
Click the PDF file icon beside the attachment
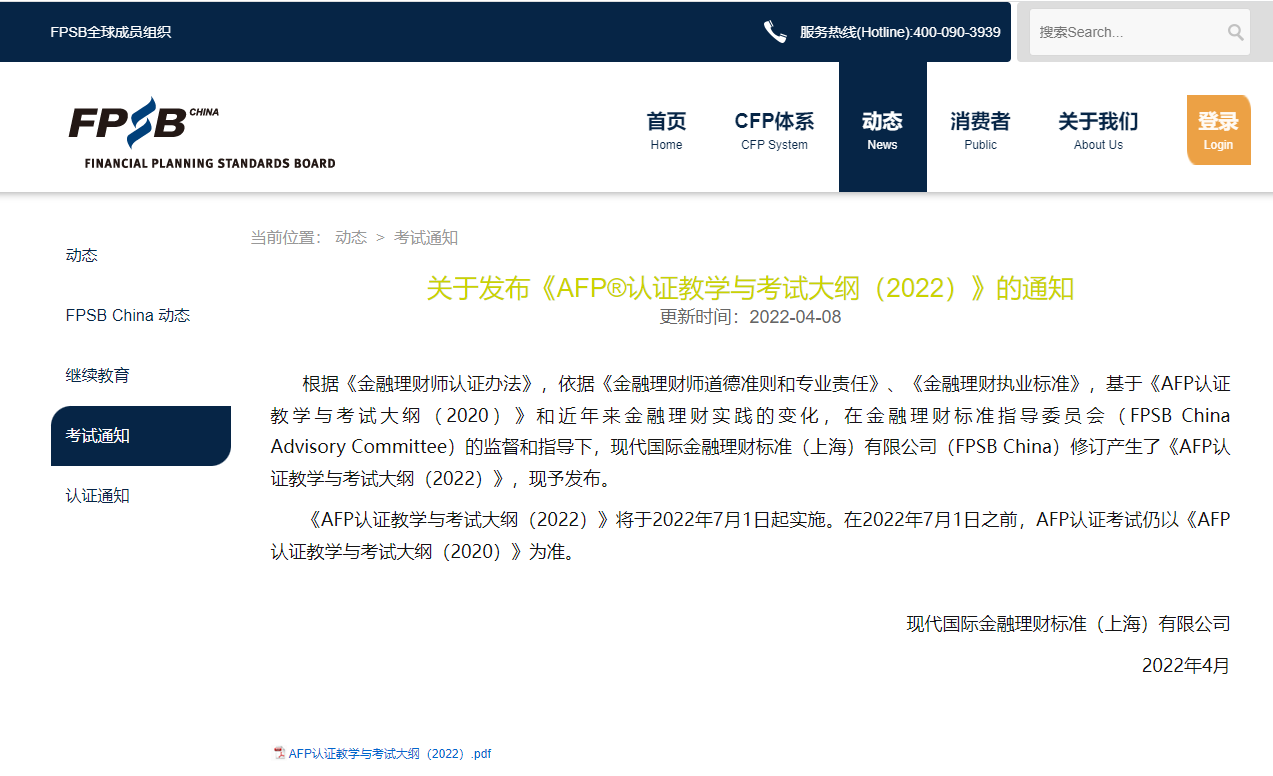[280, 753]
